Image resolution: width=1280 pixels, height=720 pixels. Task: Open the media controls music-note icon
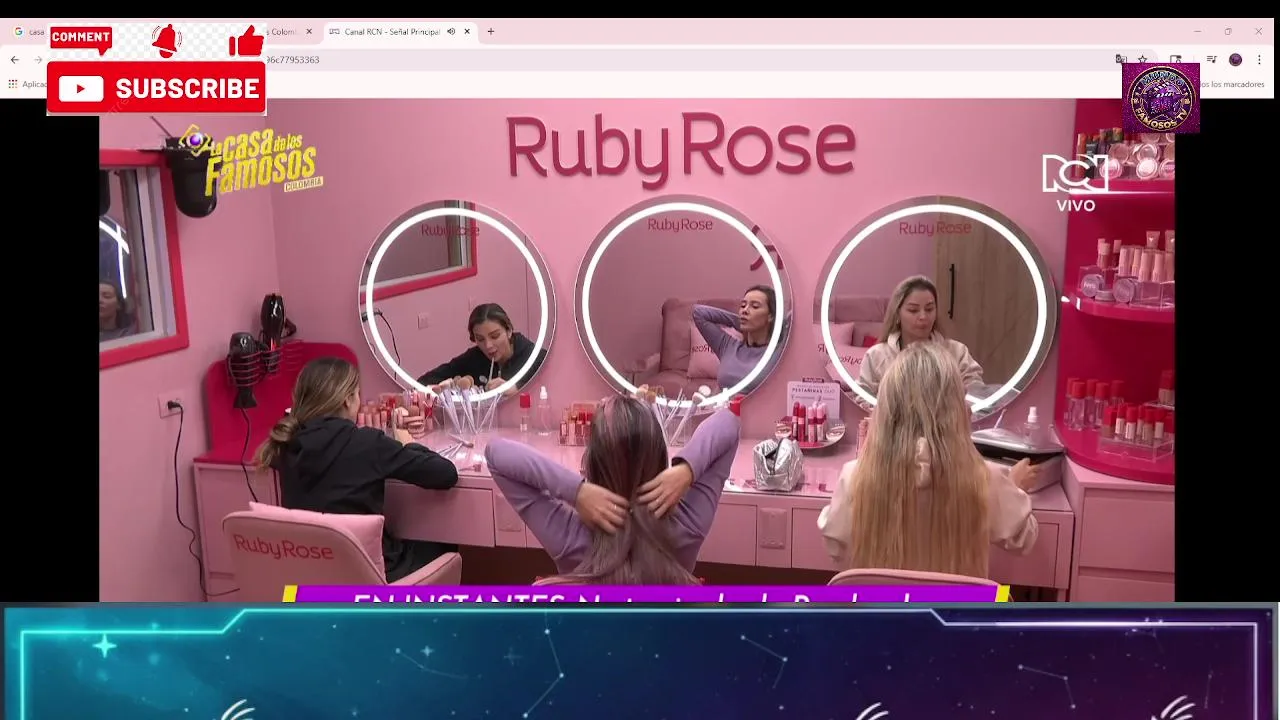tap(1212, 60)
